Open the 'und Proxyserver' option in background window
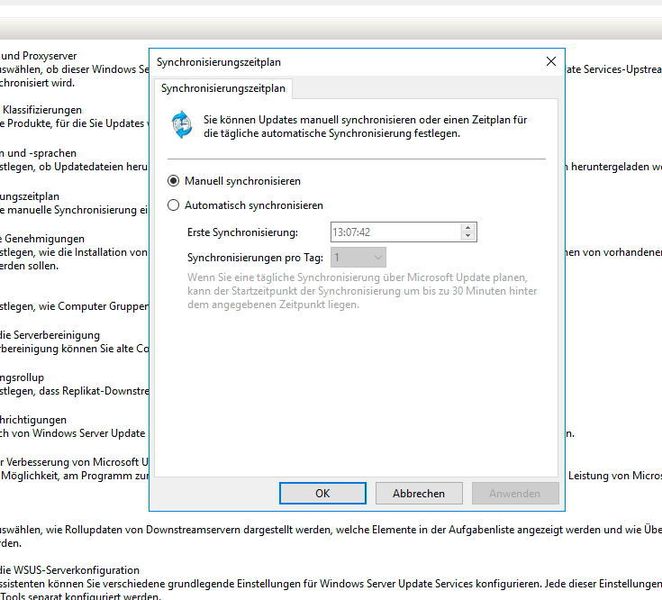This screenshot has height=600, width=662. coord(38,56)
